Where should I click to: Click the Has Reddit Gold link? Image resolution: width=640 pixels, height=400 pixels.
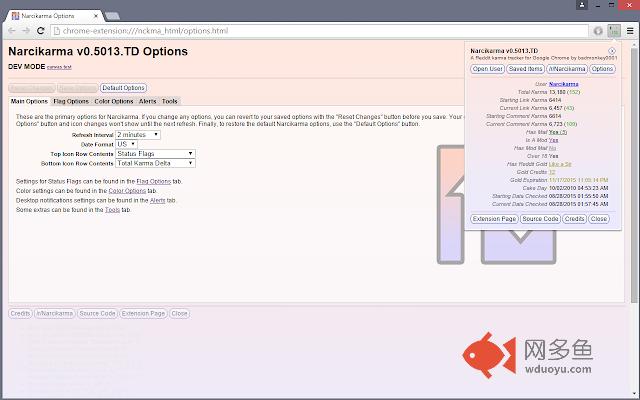click(x=560, y=164)
